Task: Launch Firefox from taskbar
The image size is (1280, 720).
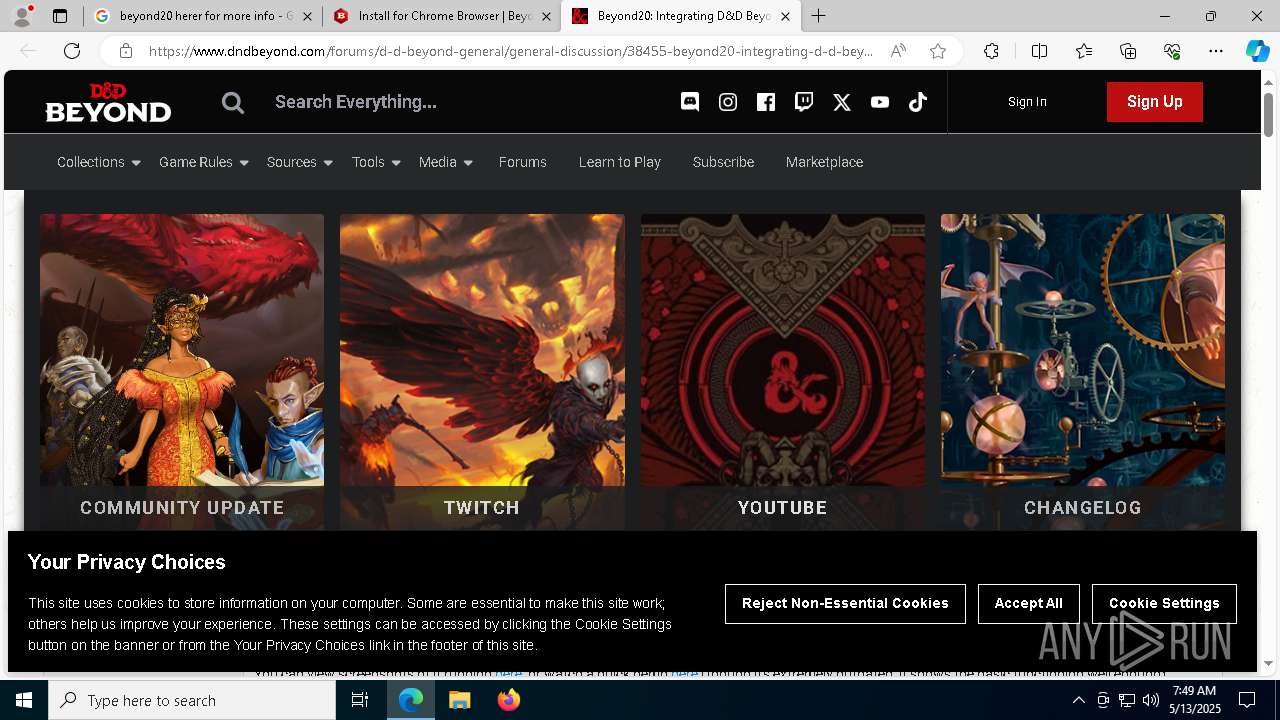Action: point(509,700)
